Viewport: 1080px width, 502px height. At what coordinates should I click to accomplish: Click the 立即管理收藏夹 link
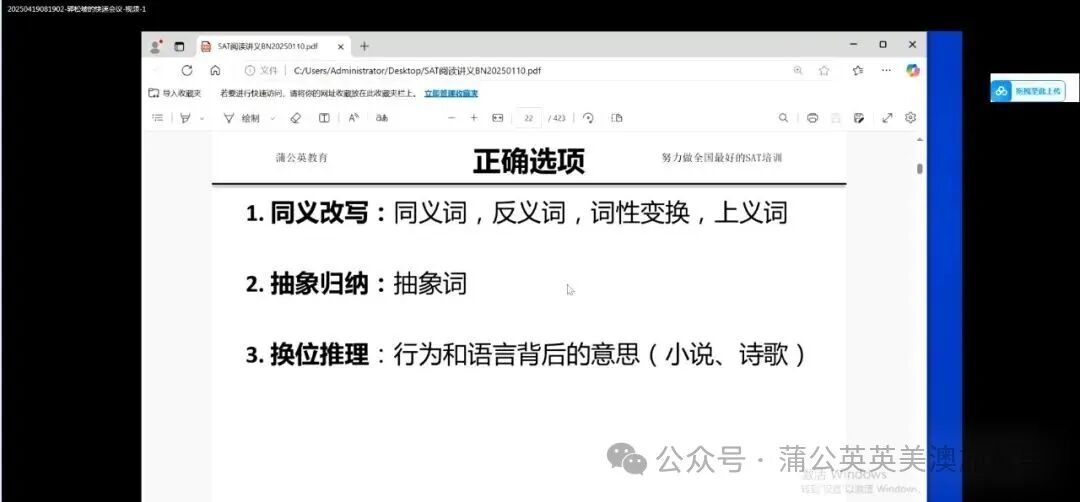[x=451, y=93]
